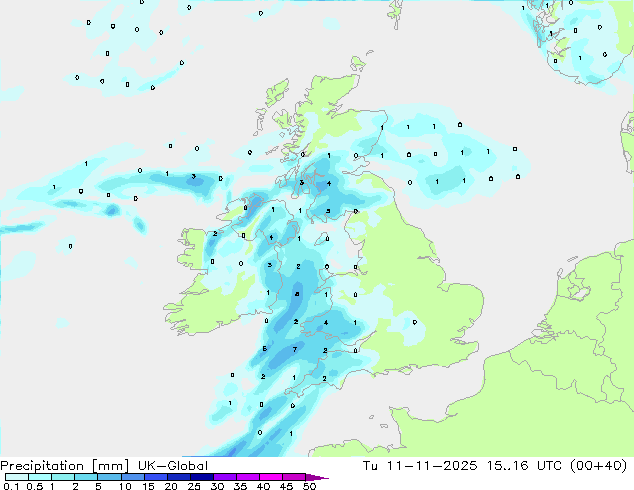Click the legend label '45'
634x490 pixels.
[286, 486]
